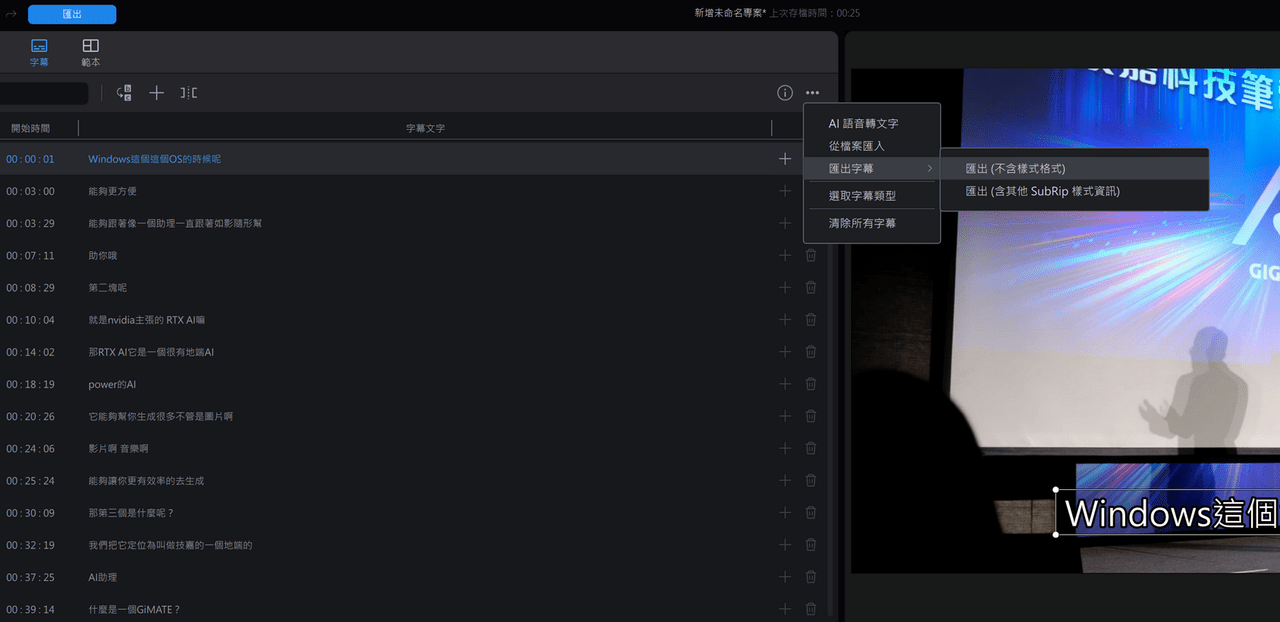Add subtitle after 第二塊呢 row

click(785, 287)
